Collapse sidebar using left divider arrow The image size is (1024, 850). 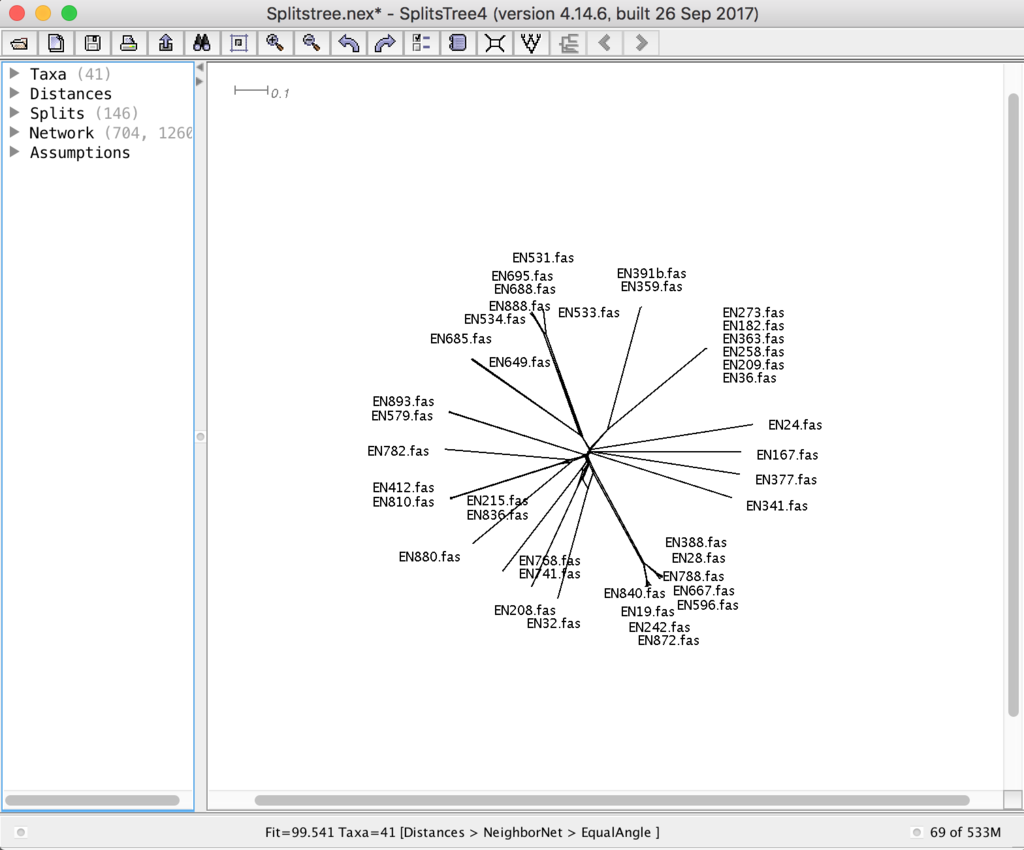point(200,67)
